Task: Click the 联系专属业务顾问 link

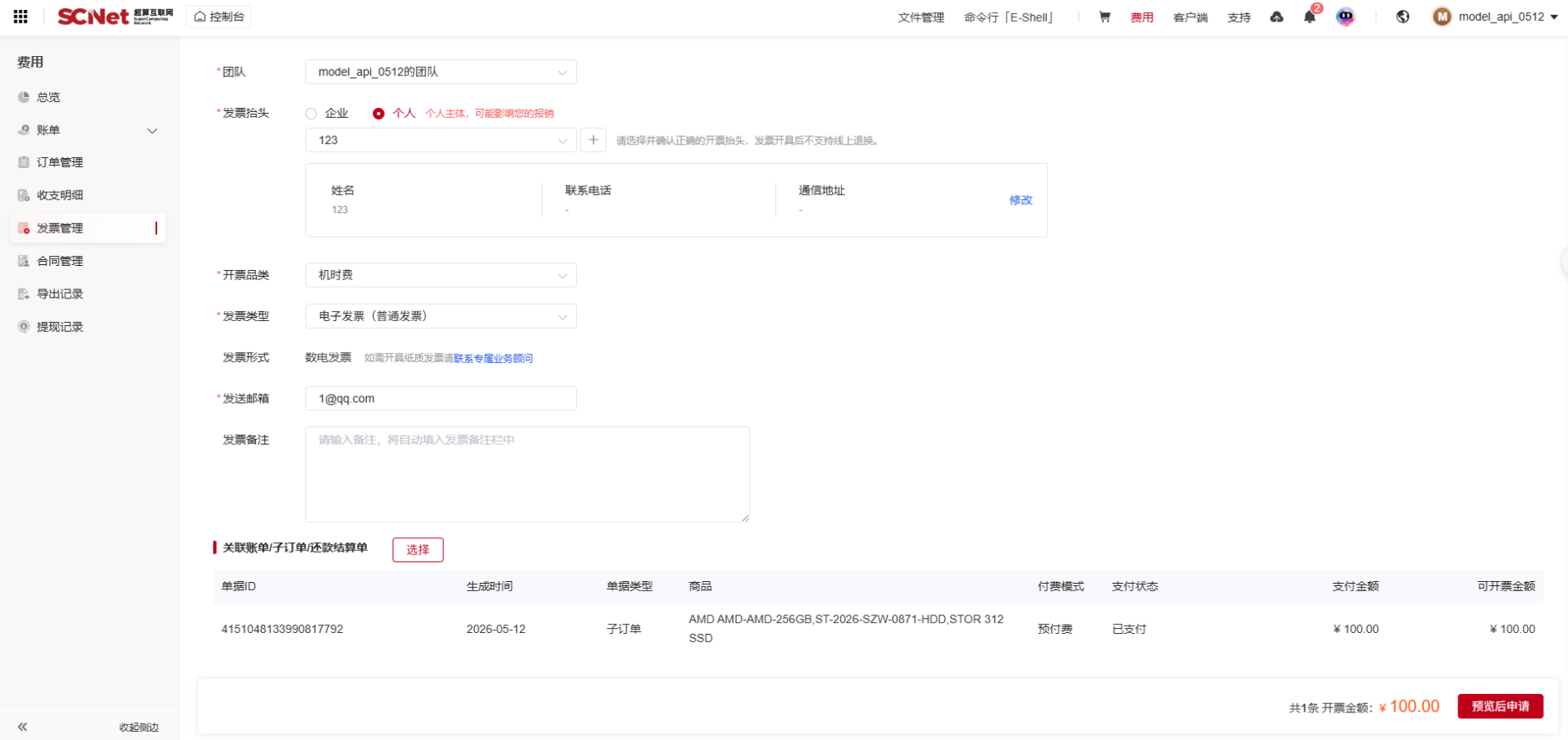Action: click(x=493, y=358)
